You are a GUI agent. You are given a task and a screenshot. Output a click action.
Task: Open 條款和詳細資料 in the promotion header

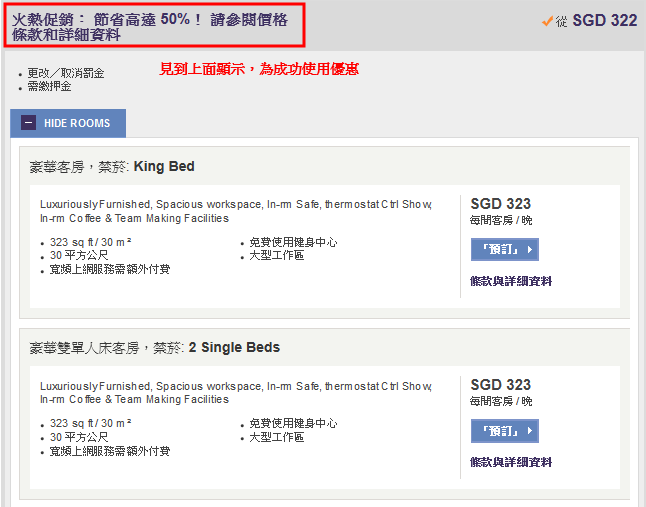[x=66, y=34]
